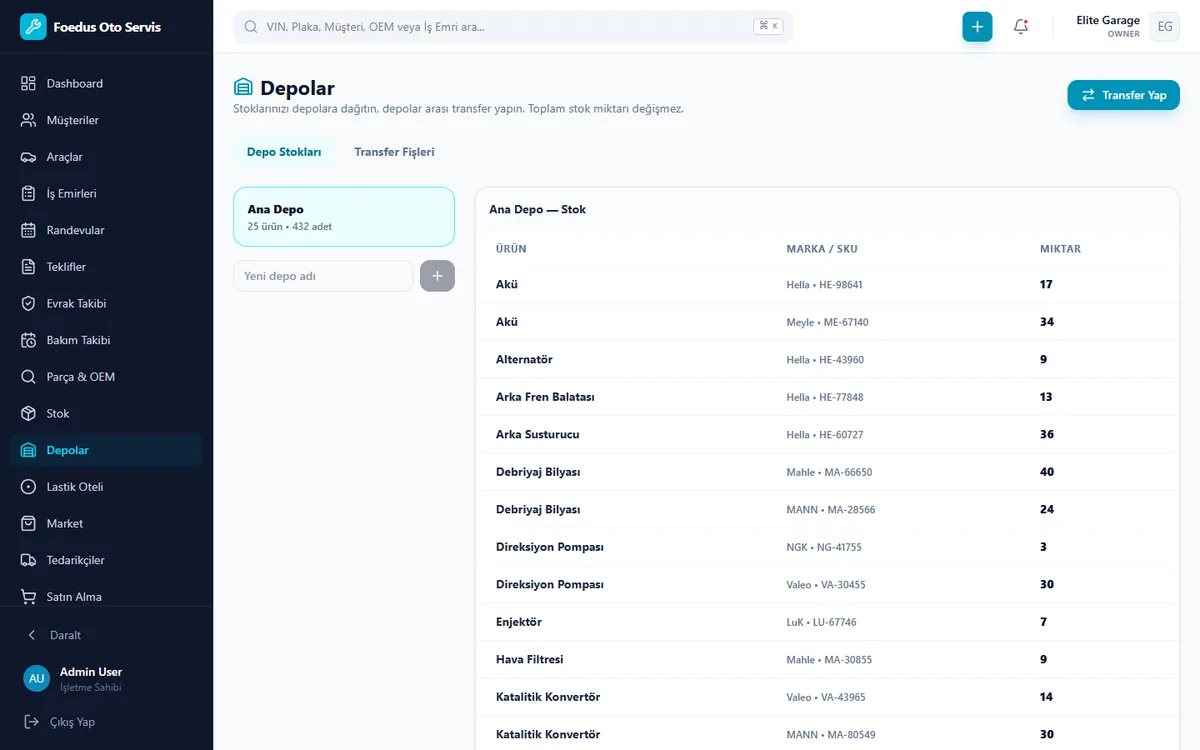The image size is (1200, 750).
Task: Click SKU text Meyle • ME-67140
Action: (828, 323)
